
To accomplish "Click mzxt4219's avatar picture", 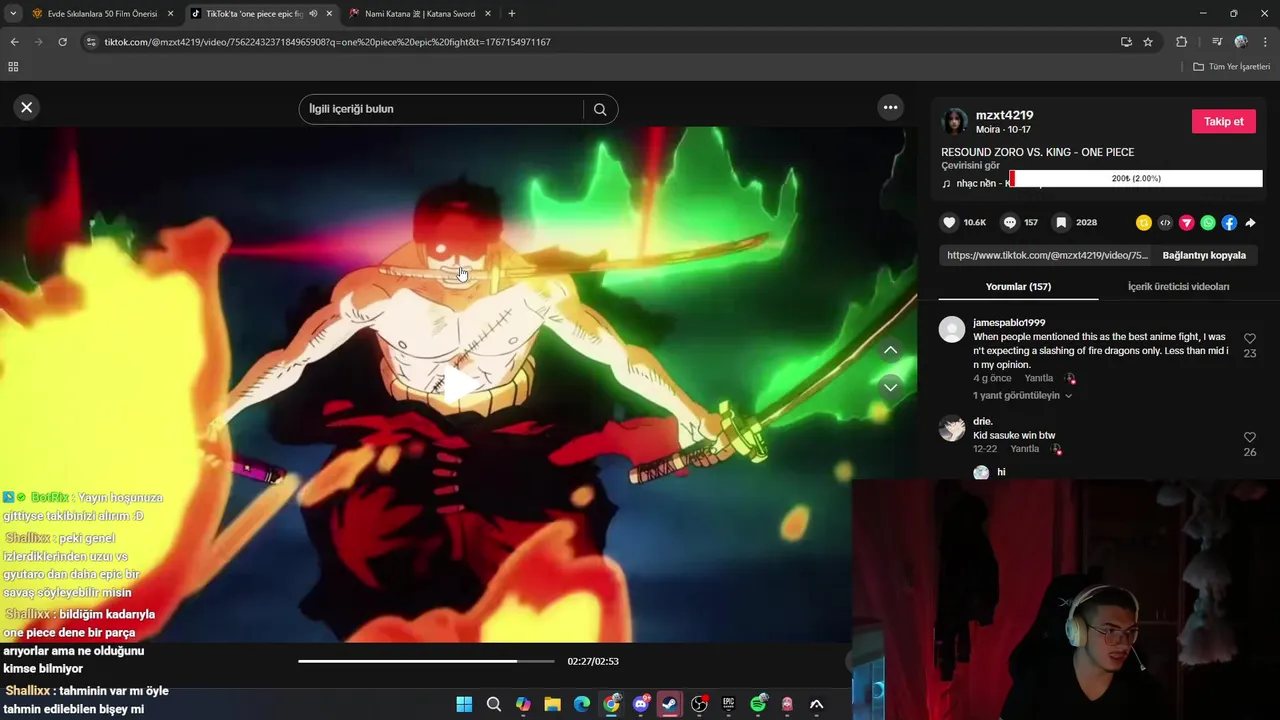I will point(955,121).
